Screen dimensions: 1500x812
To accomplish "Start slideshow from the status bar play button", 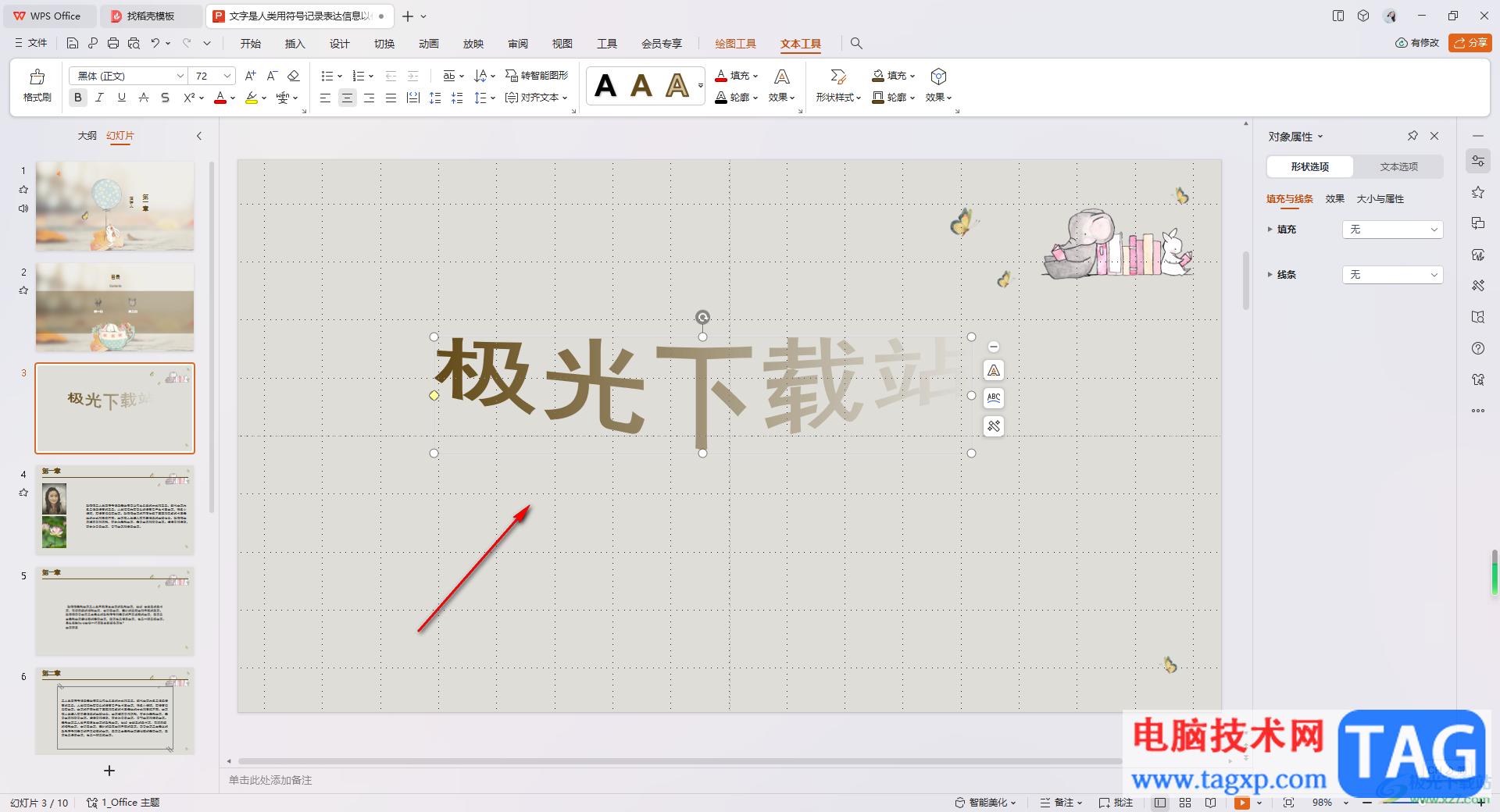I will point(1241,803).
